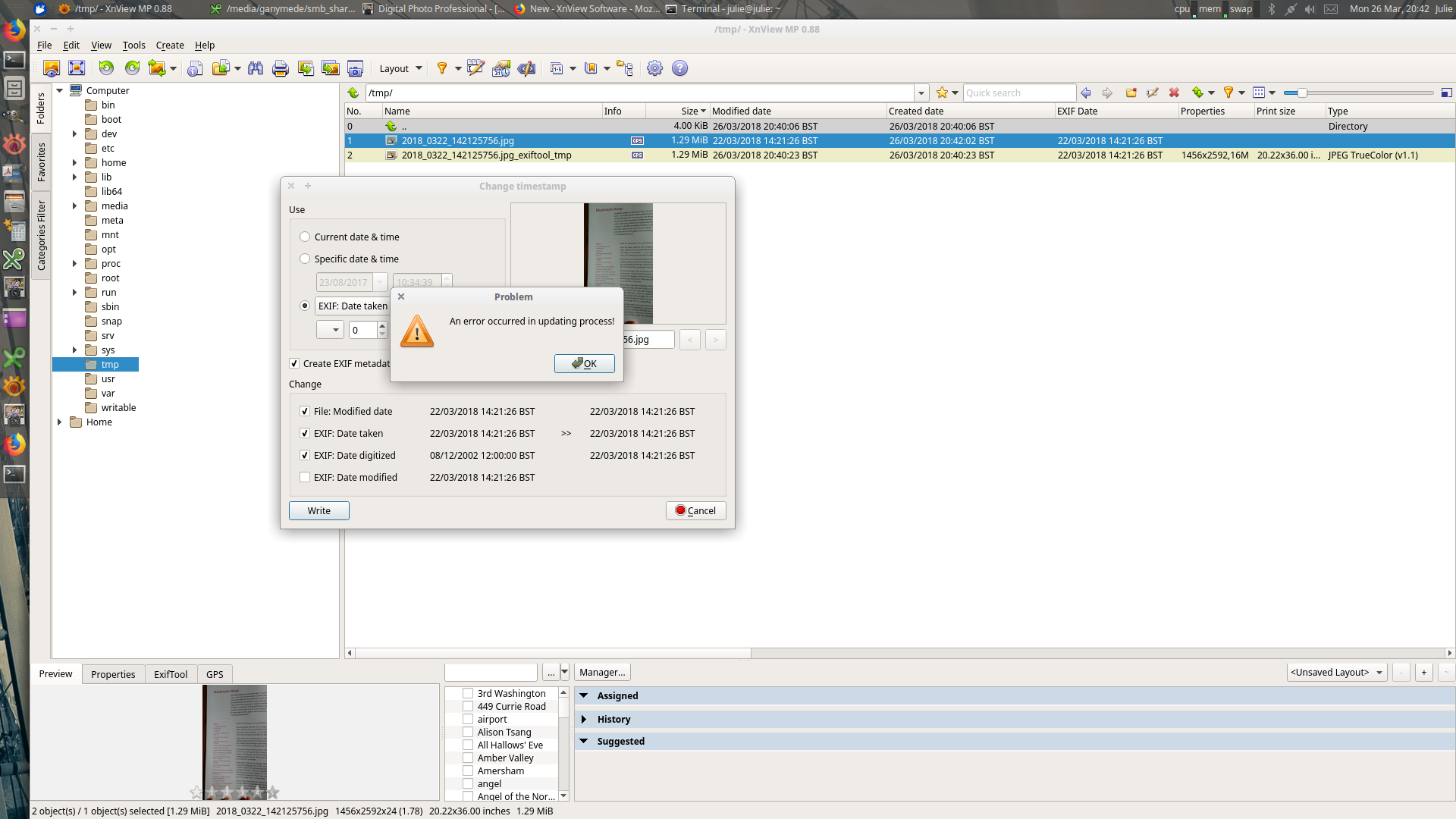Screen dimensions: 1456x819
Task: Switch to the ExifTool tab
Action: (x=171, y=674)
